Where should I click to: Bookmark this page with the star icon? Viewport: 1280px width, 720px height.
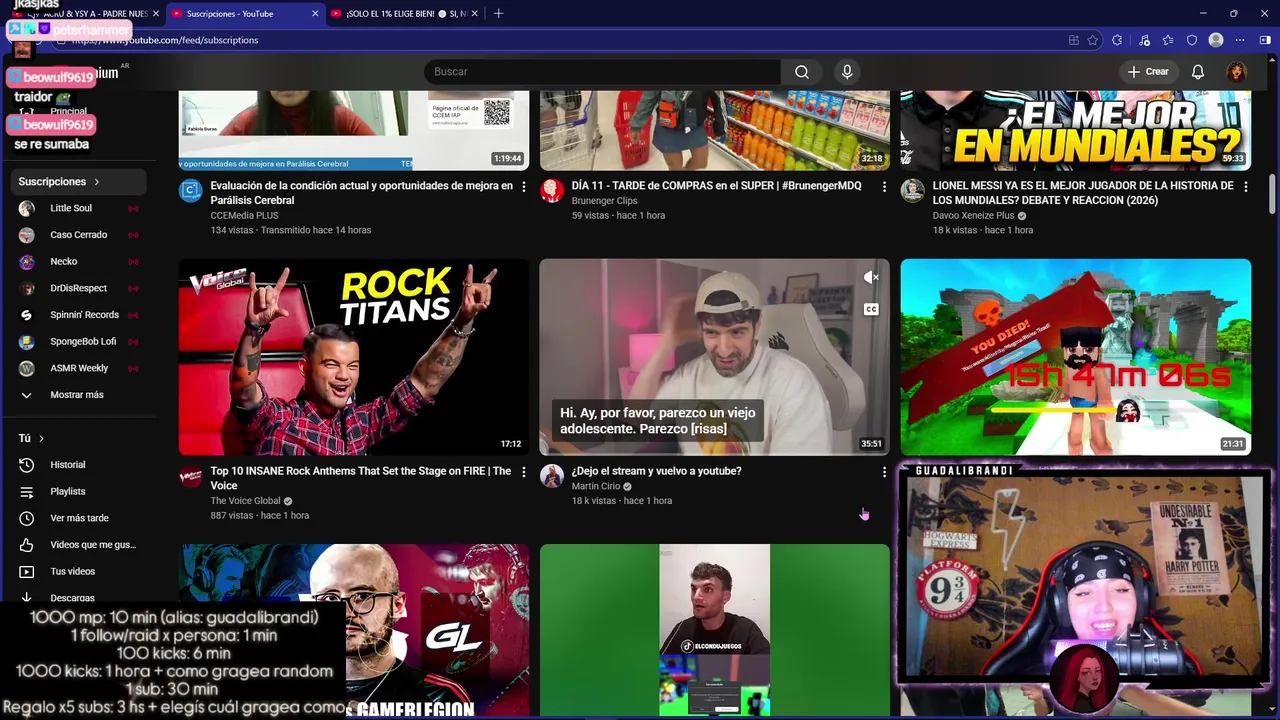(1093, 40)
